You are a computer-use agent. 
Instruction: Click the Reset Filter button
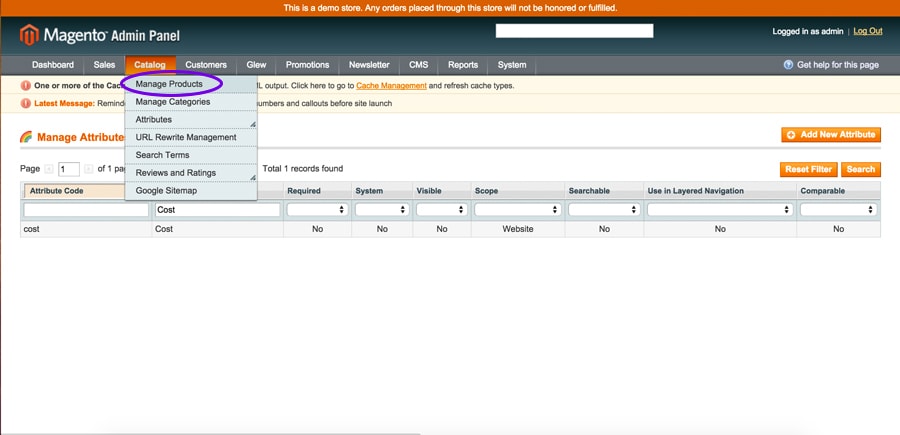click(809, 169)
